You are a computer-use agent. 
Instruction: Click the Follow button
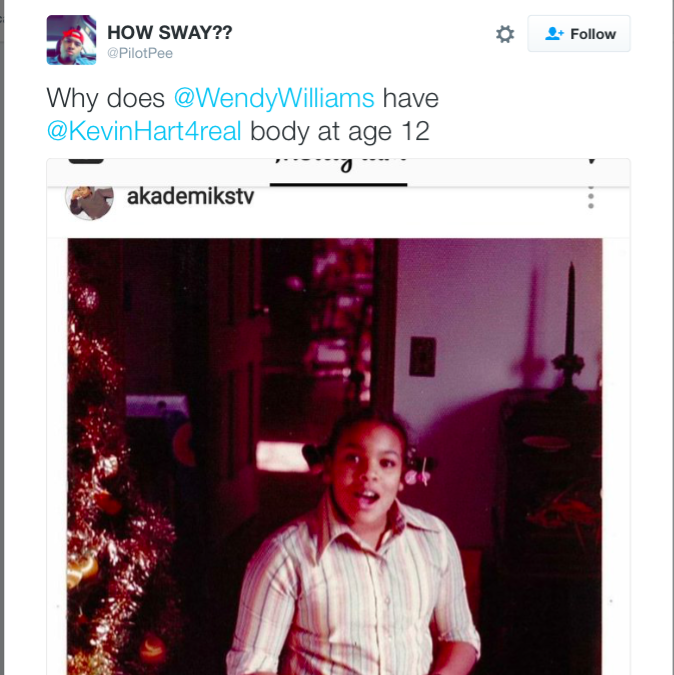point(579,34)
